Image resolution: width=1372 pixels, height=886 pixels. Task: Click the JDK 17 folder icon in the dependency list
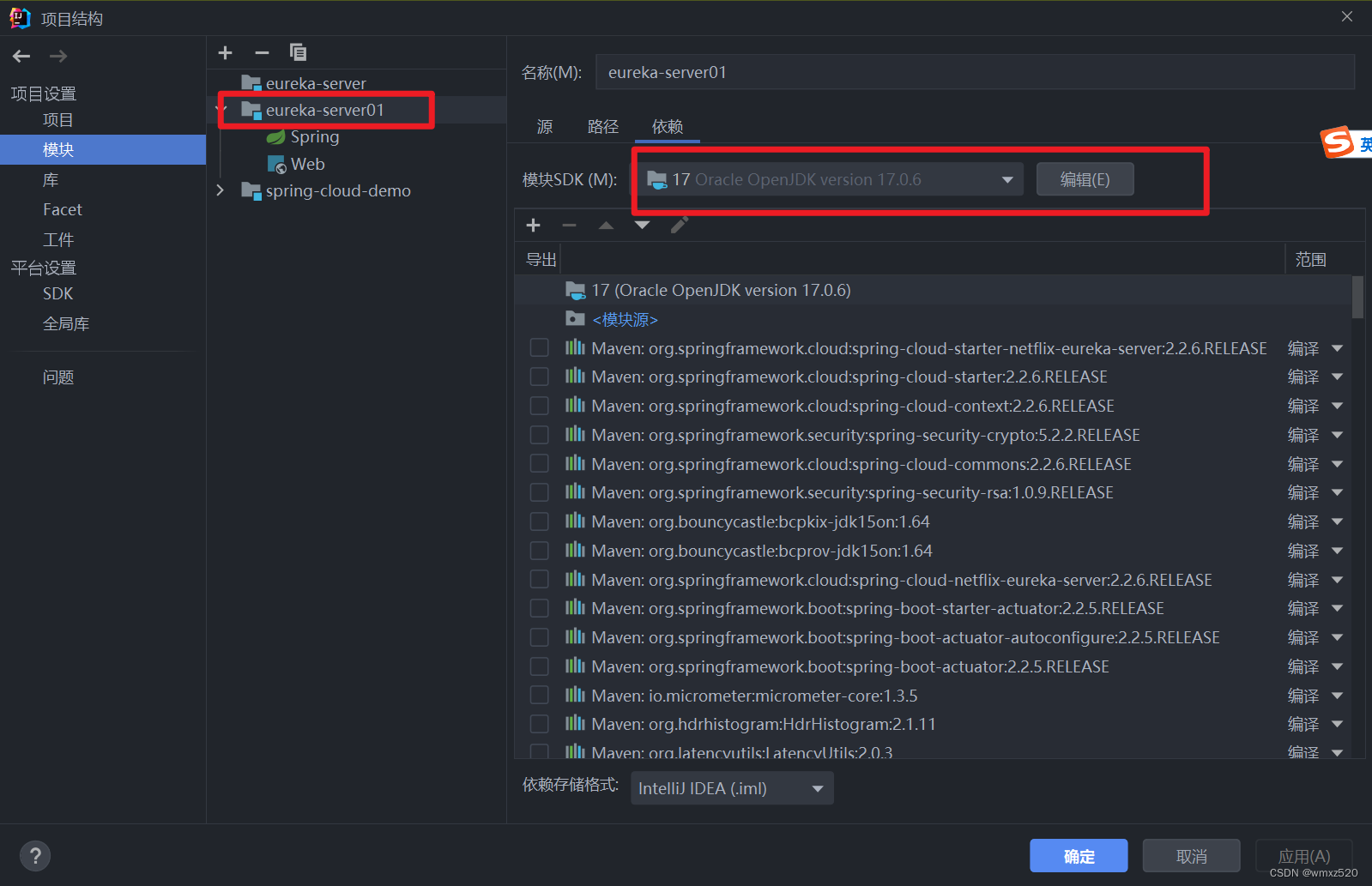point(575,291)
